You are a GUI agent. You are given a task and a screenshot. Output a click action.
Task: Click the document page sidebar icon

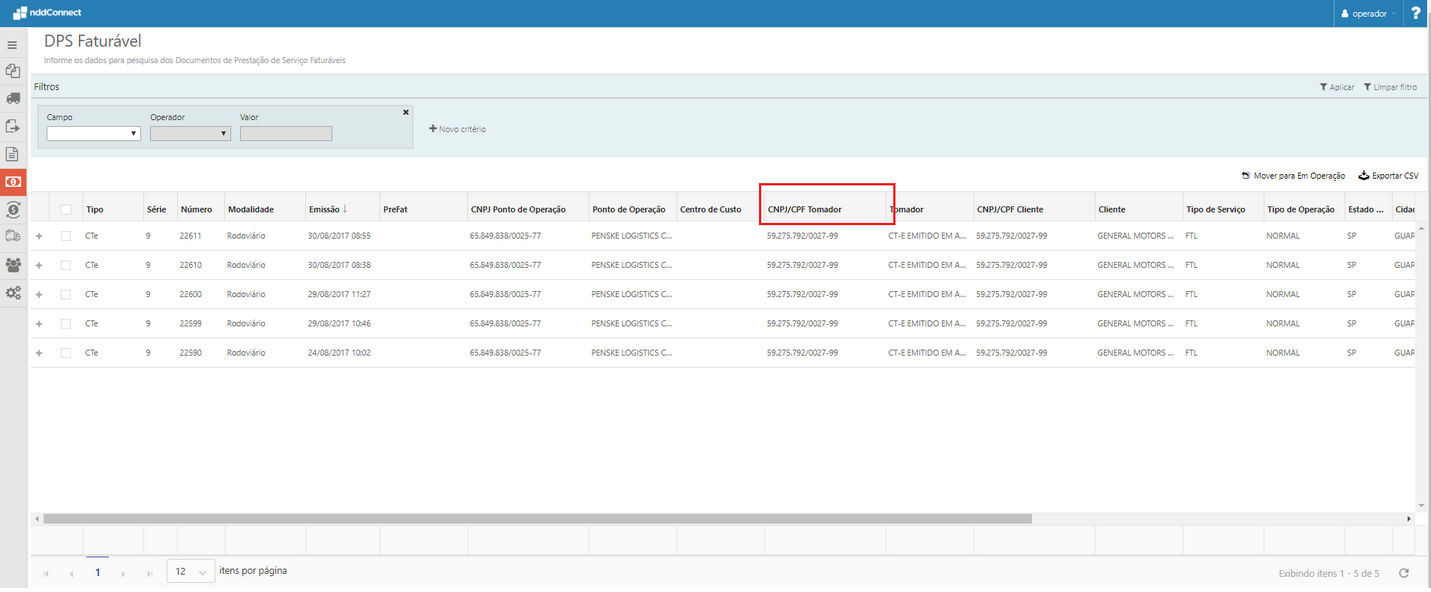[13, 154]
